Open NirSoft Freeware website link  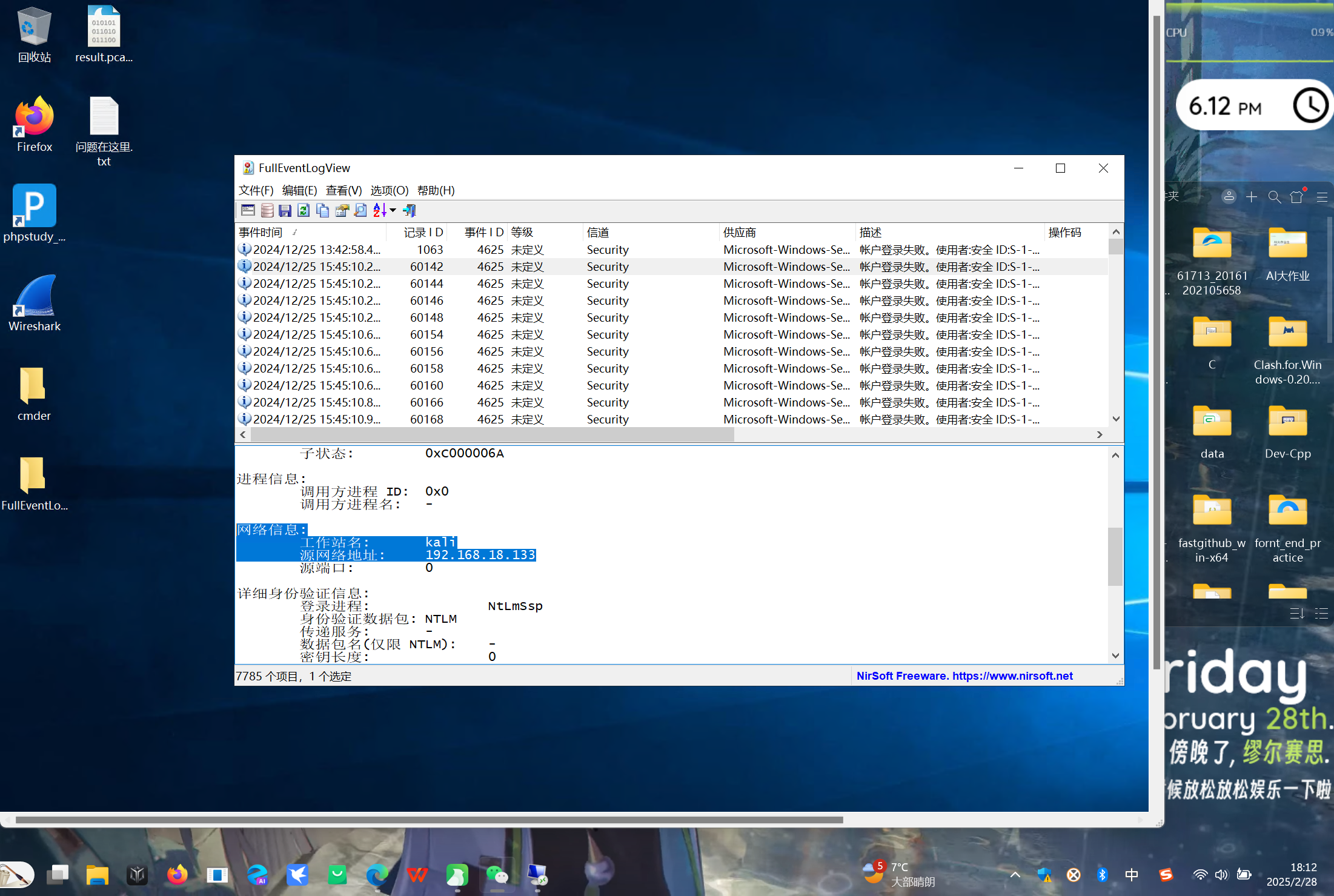tap(964, 675)
